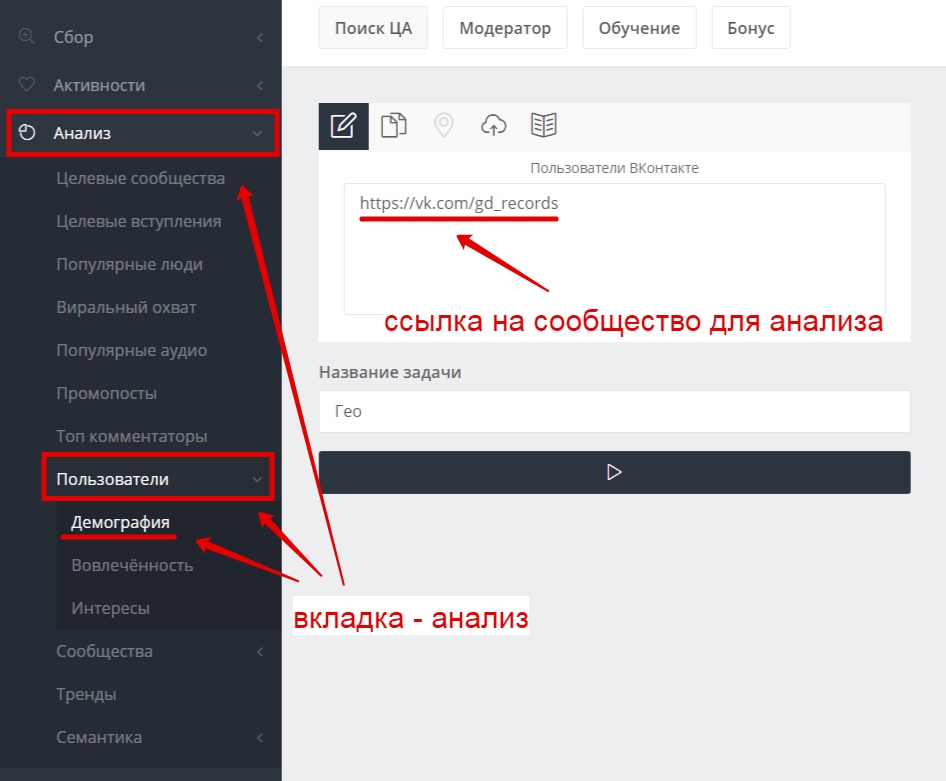The image size is (946, 781).
Task: Open Целевые вступления in sidebar
Action: tap(139, 221)
